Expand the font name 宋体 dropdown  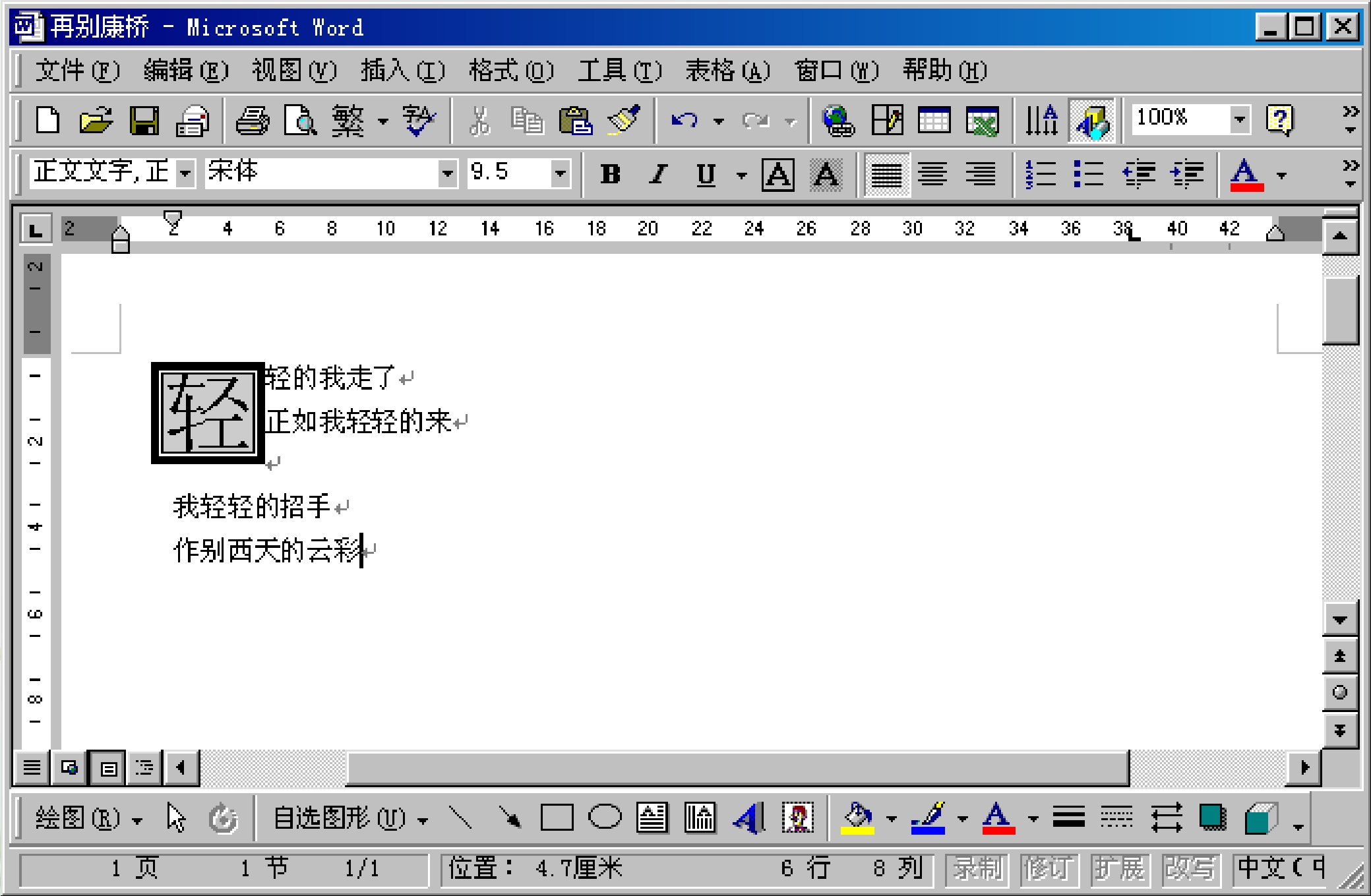point(448,174)
